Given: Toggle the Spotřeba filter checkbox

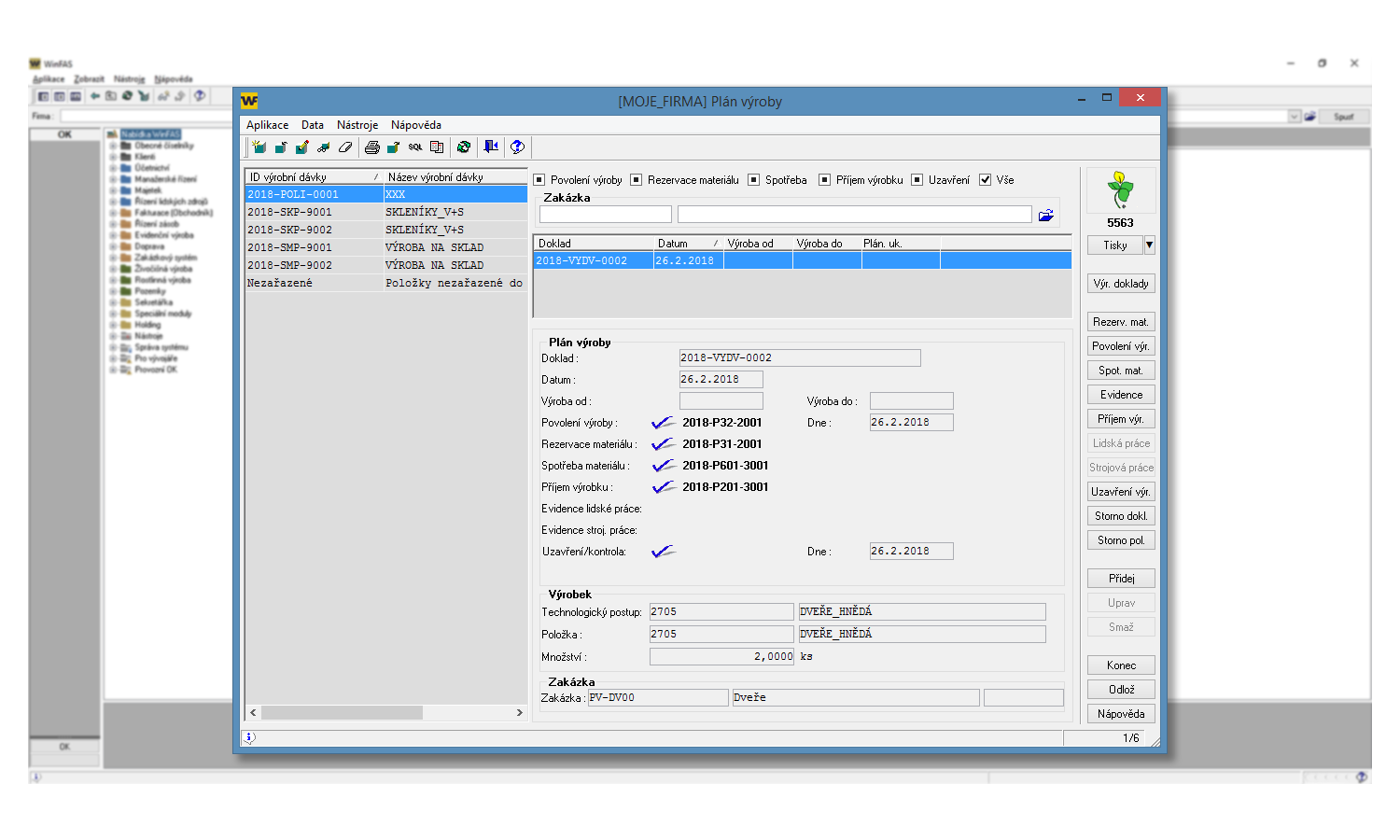Looking at the screenshot, I should pos(754,180).
